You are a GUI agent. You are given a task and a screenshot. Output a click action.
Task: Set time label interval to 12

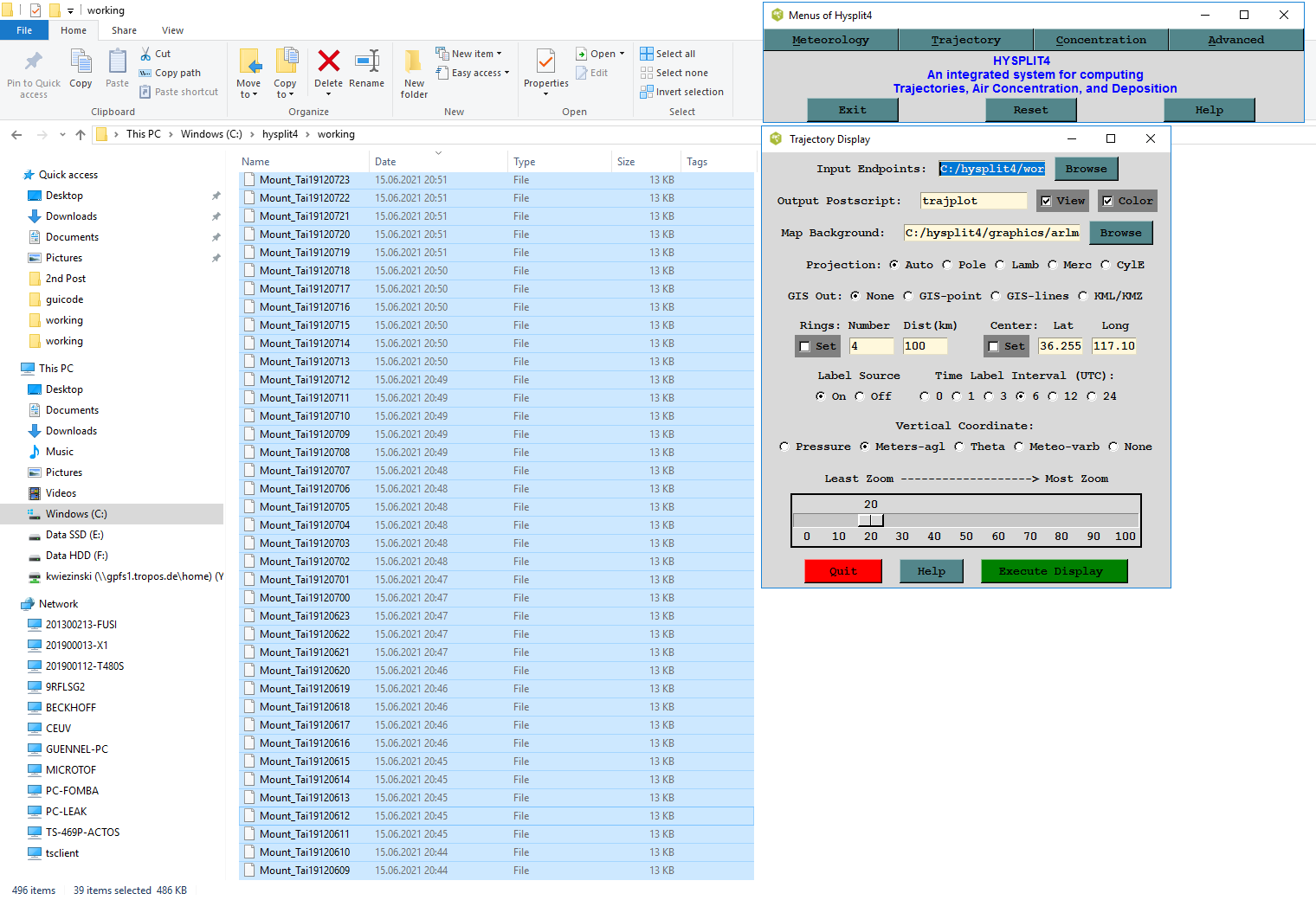(x=1053, y=396)
